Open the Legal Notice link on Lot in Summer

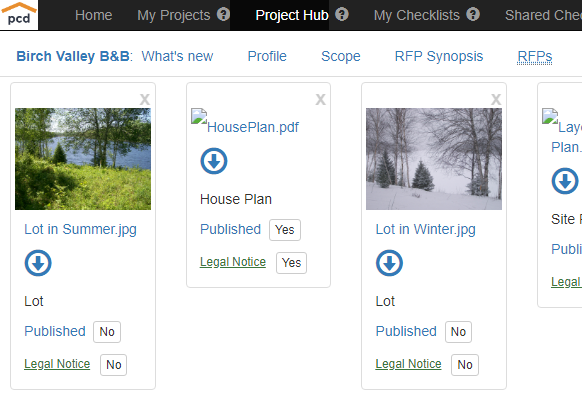(57, 364)
